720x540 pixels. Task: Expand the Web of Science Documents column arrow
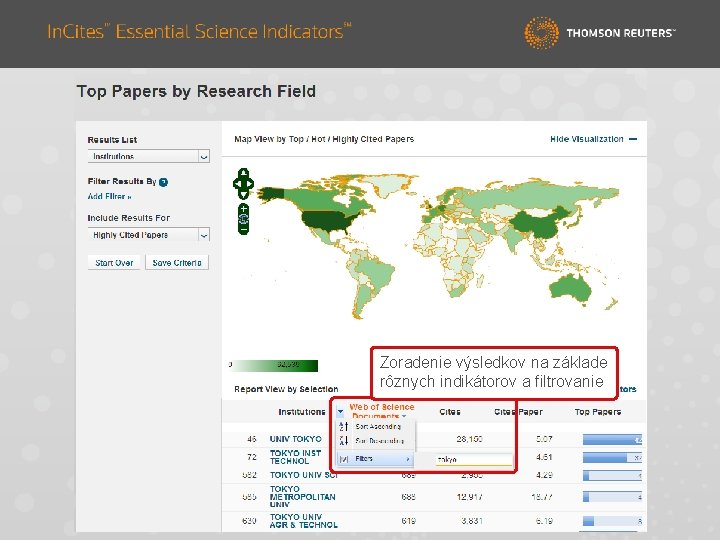click(404, 416)
